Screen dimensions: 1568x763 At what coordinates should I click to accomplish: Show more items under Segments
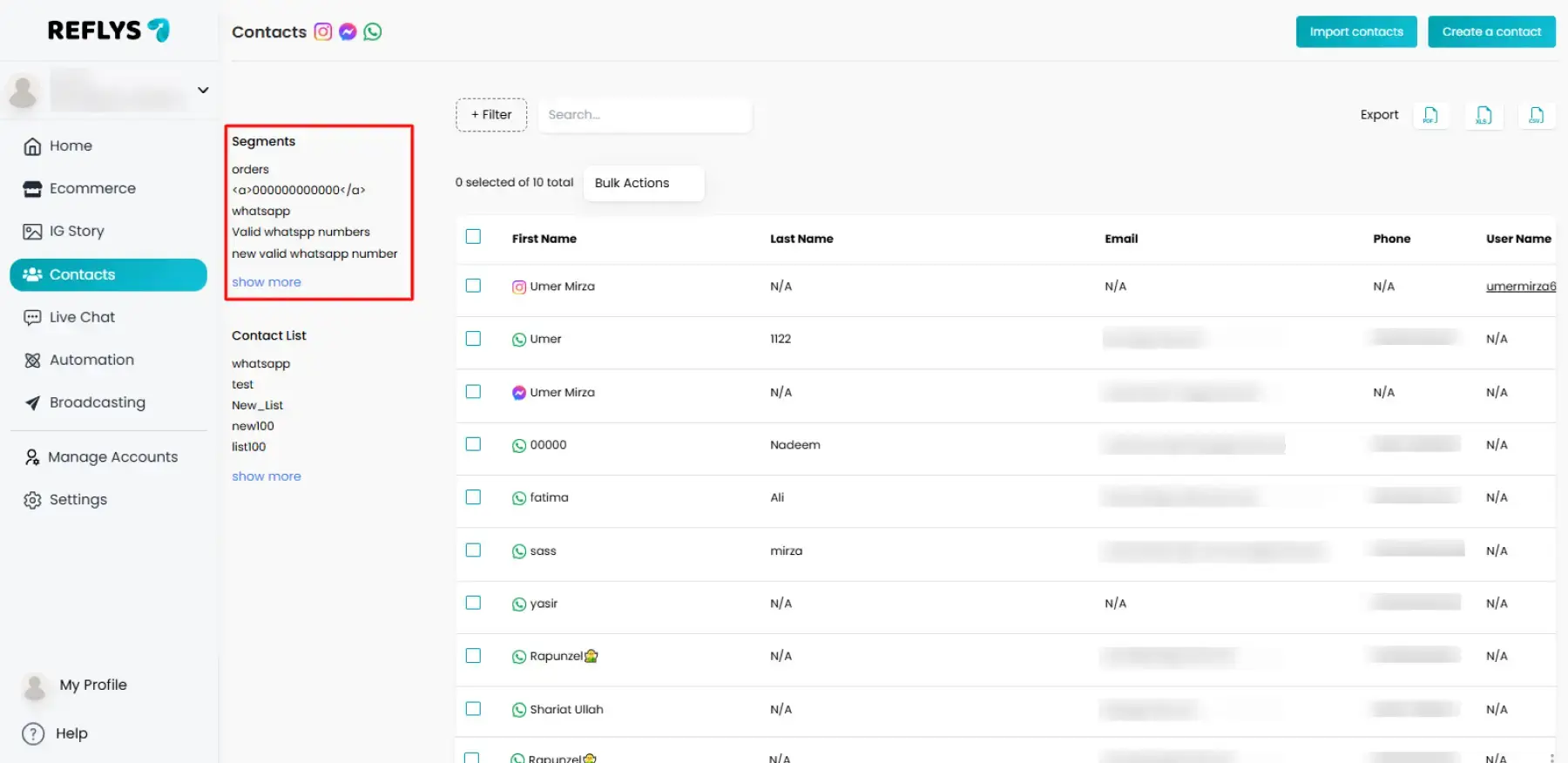pos(267,282)
